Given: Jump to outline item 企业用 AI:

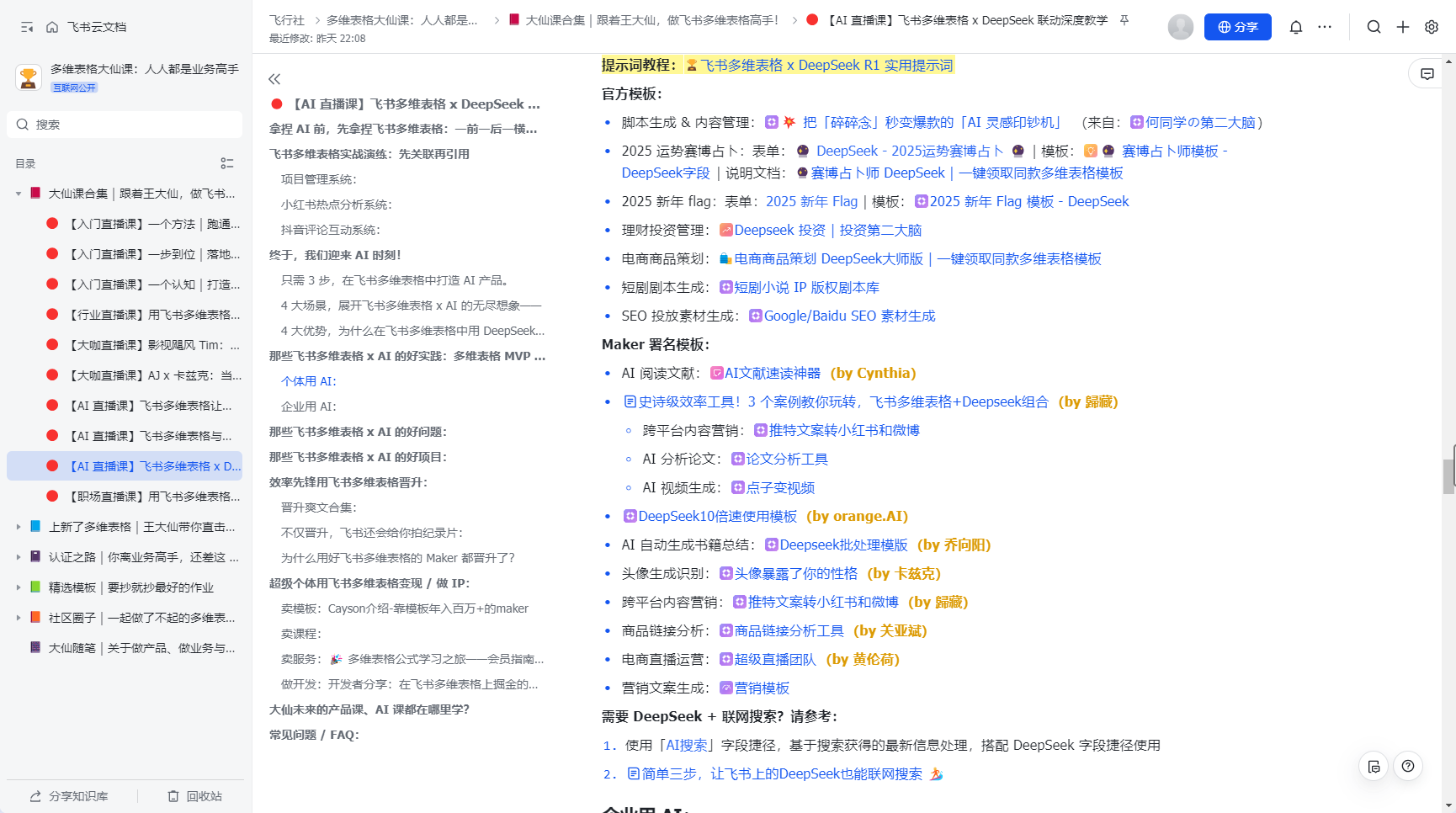Looking at the screenshot, I should [309, 406].
